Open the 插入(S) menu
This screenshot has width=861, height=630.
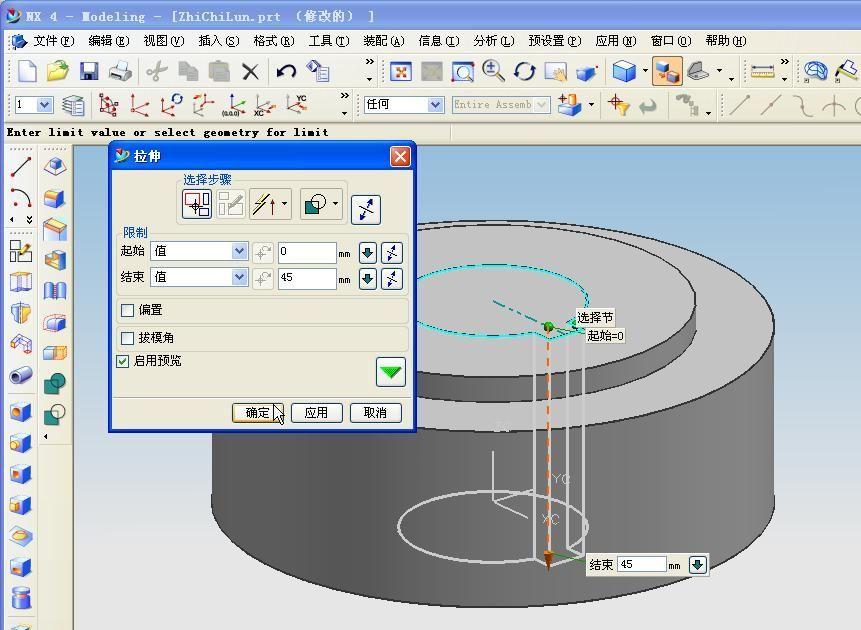coord(218,41)
